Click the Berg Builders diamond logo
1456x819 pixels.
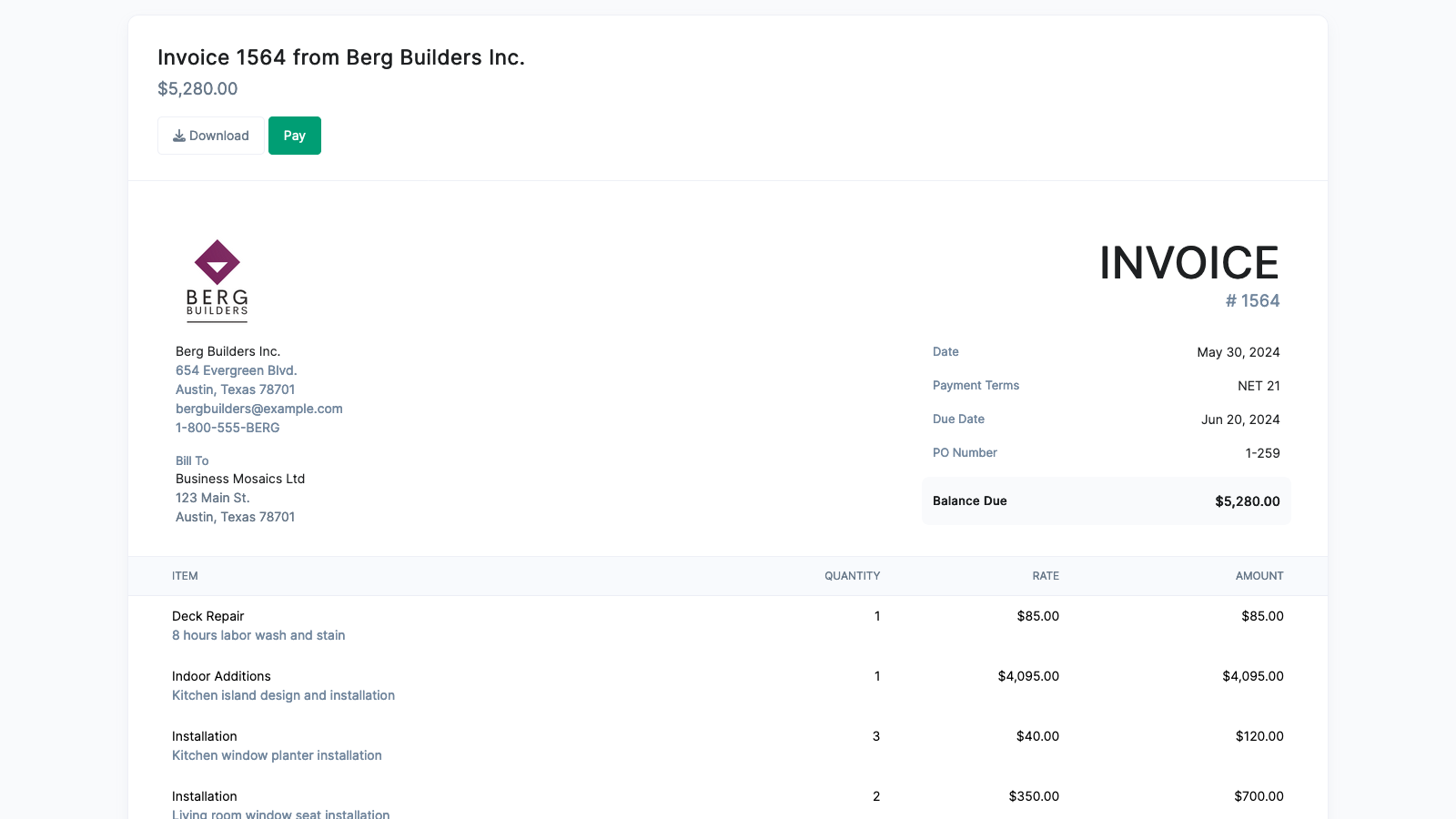217,264
